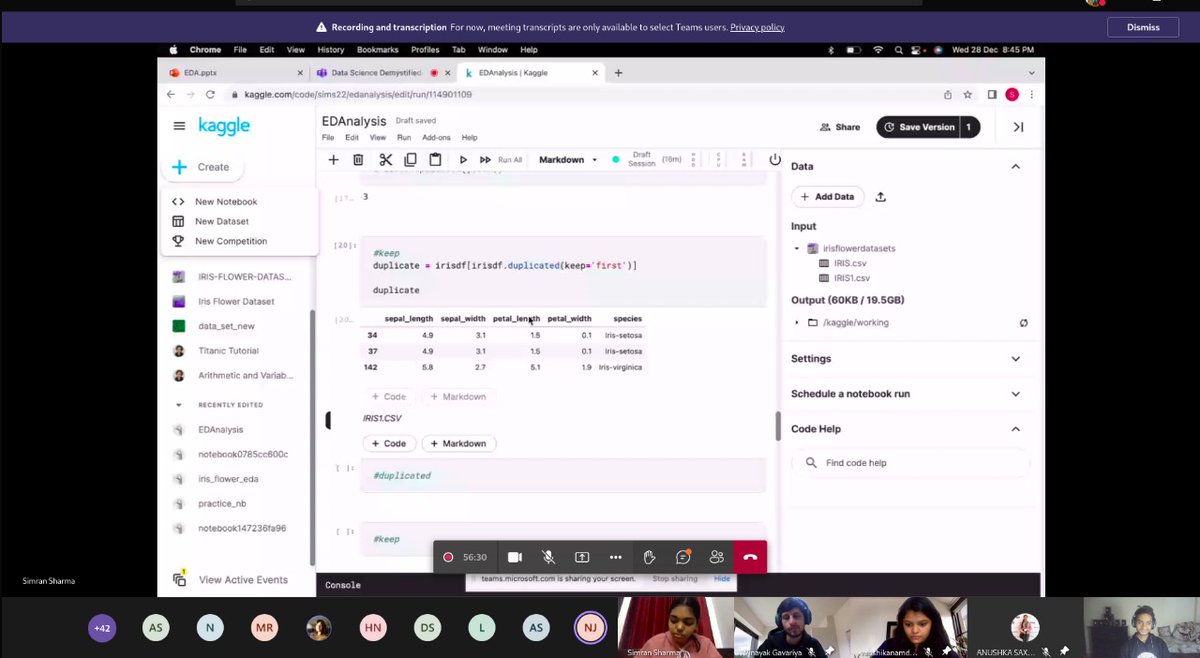Screen dimensions: 1200x658
Task: Raise hand in the Teams call
Action: coord(648,557)
